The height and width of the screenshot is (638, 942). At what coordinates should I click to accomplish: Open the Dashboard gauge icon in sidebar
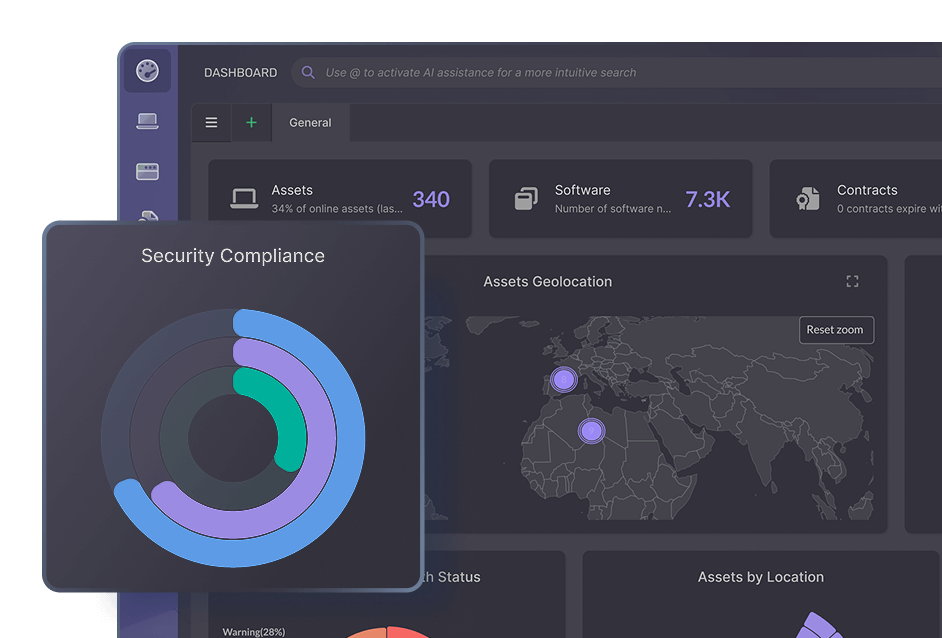tap(147, 72)
